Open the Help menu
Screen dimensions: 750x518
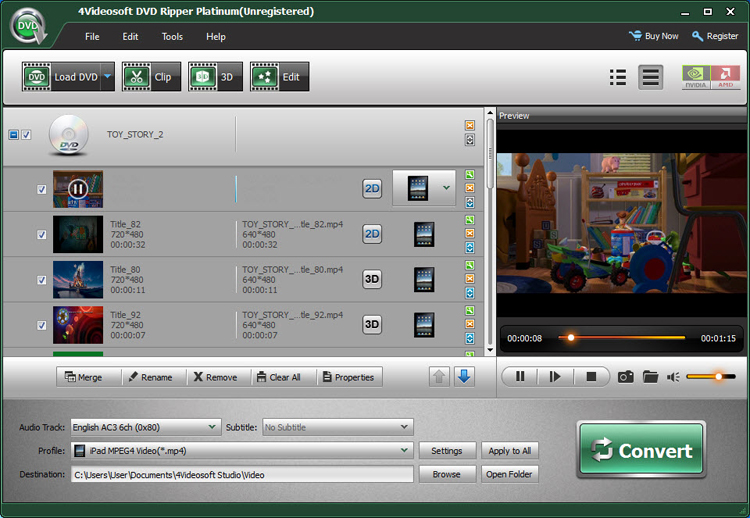pyautogui.click(x=216, y=36)
